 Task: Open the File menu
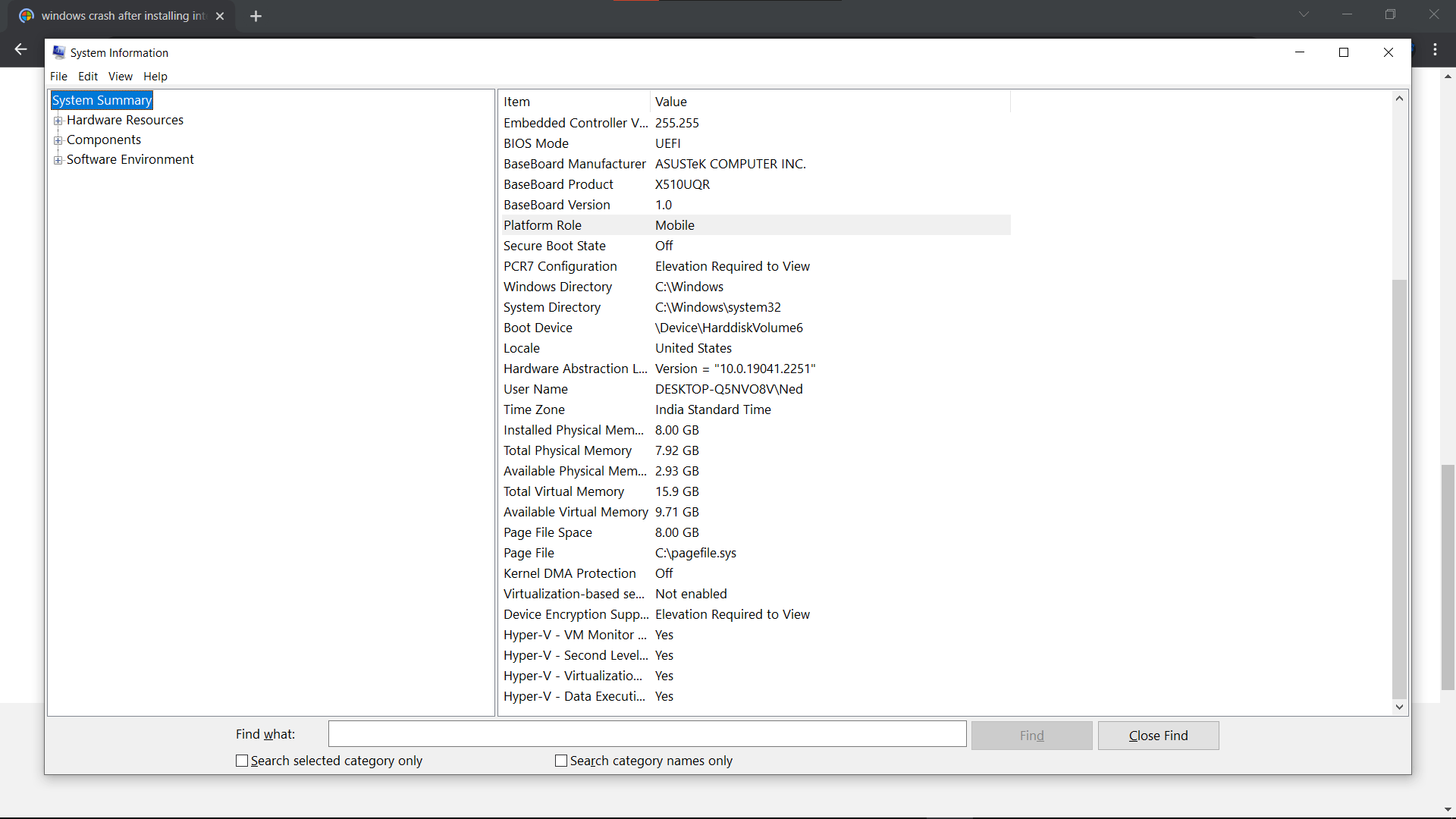(58, 77)
